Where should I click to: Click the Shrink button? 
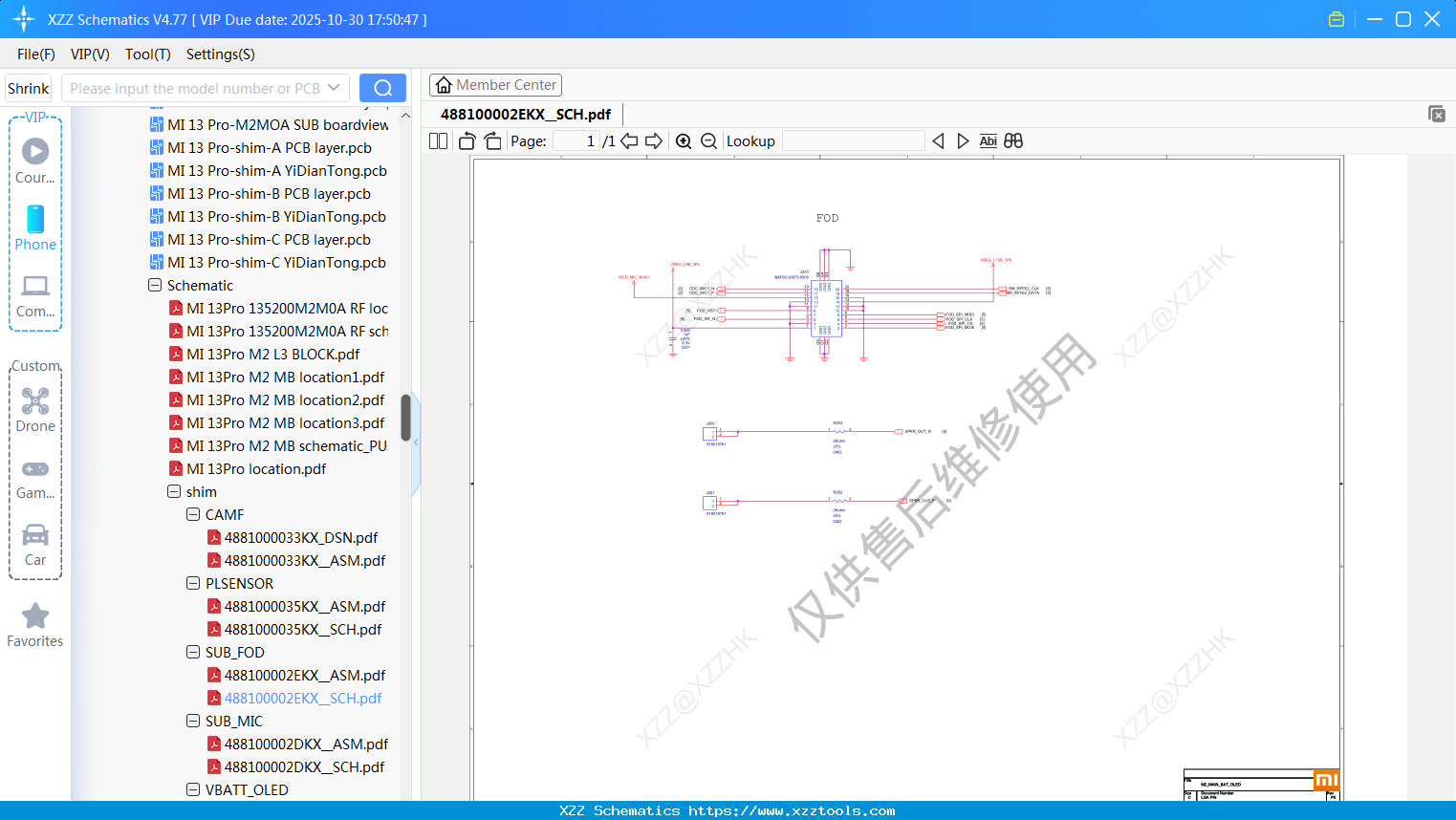click(x=28, y=88)
